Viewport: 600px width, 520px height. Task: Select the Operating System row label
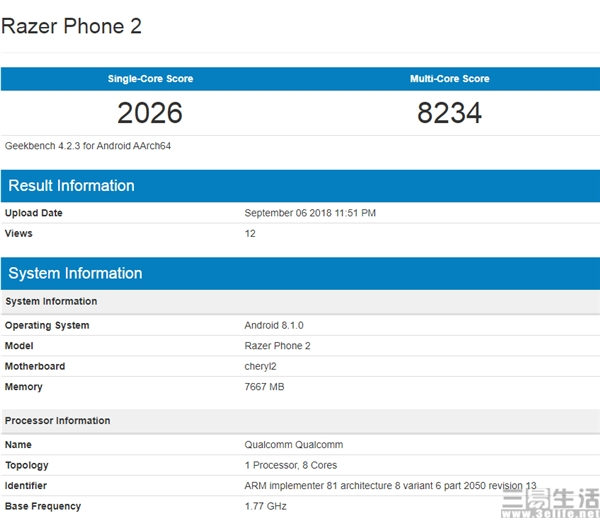pos(47,326)
